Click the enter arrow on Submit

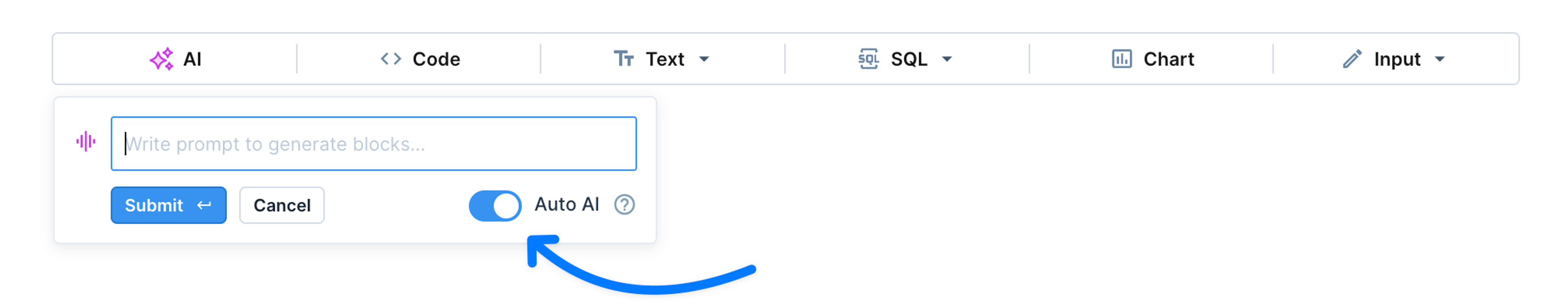click(204, 205)
